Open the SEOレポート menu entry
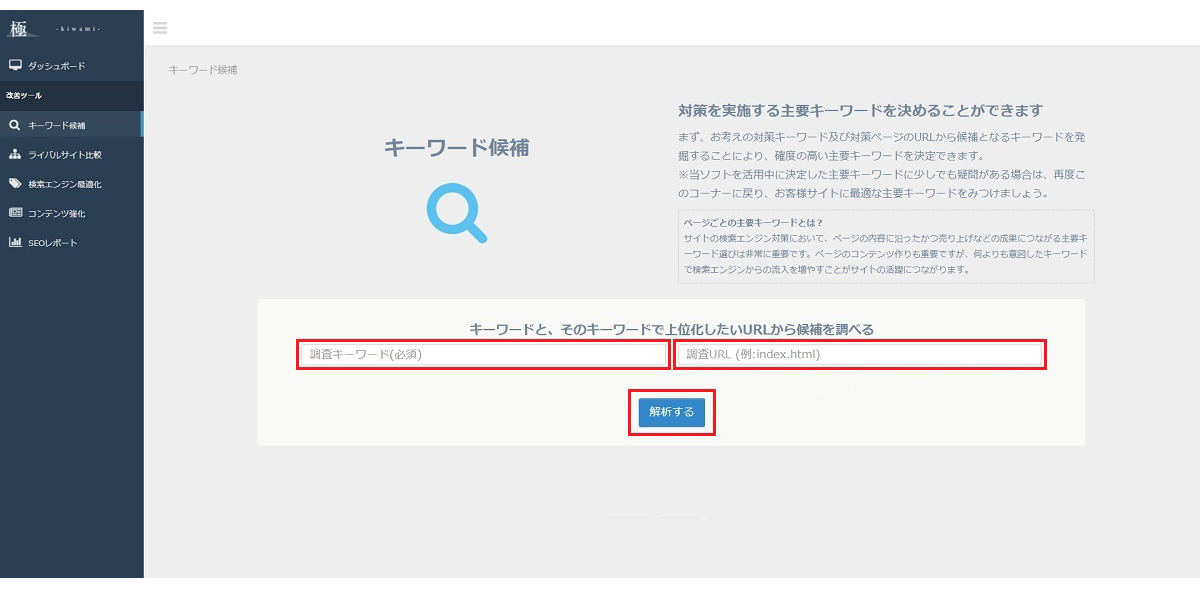This screenshot has height=595, width=1200. (x=53, y=243)
